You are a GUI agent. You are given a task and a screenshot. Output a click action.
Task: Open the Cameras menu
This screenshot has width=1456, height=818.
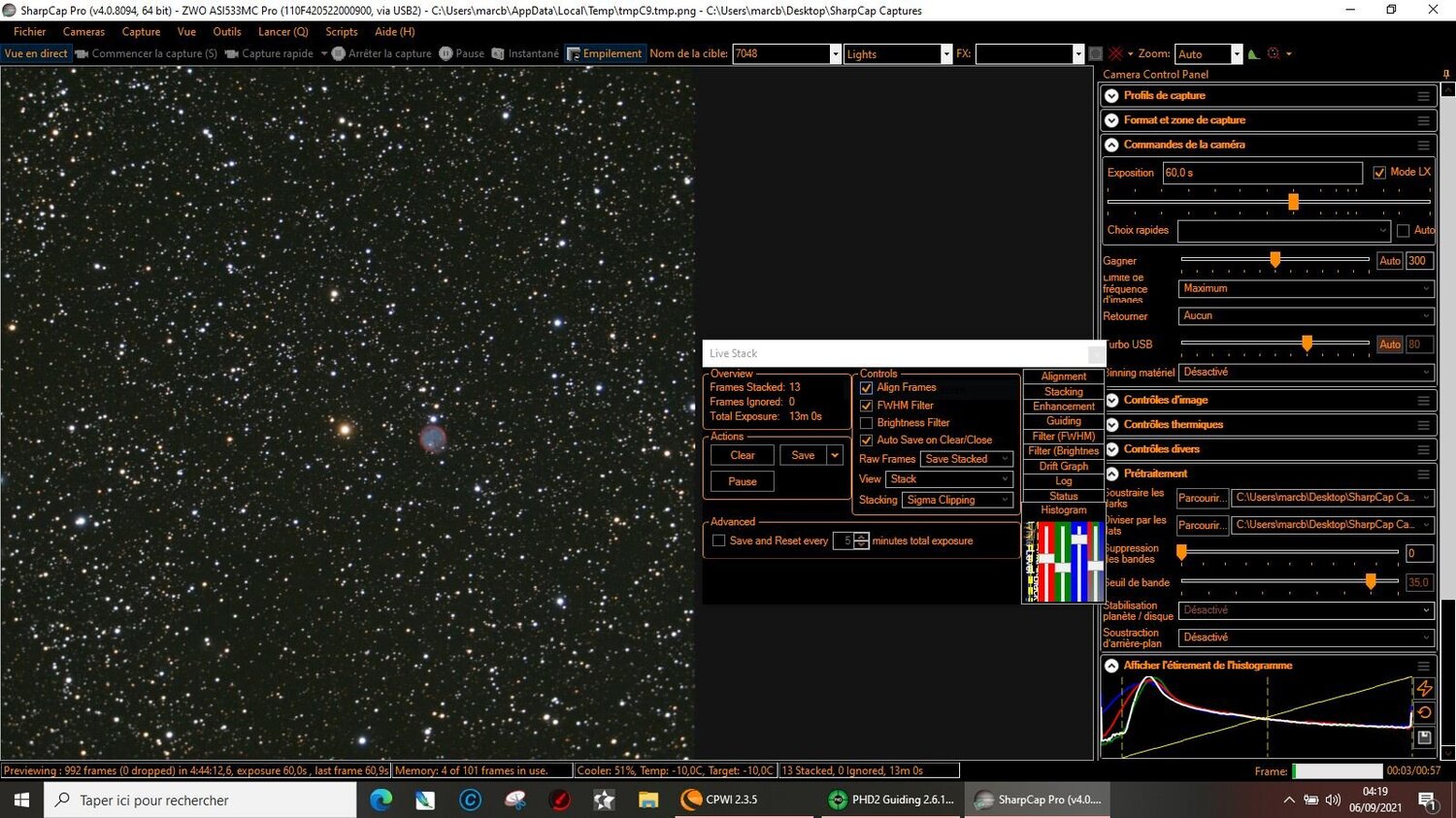click(83, 32)
